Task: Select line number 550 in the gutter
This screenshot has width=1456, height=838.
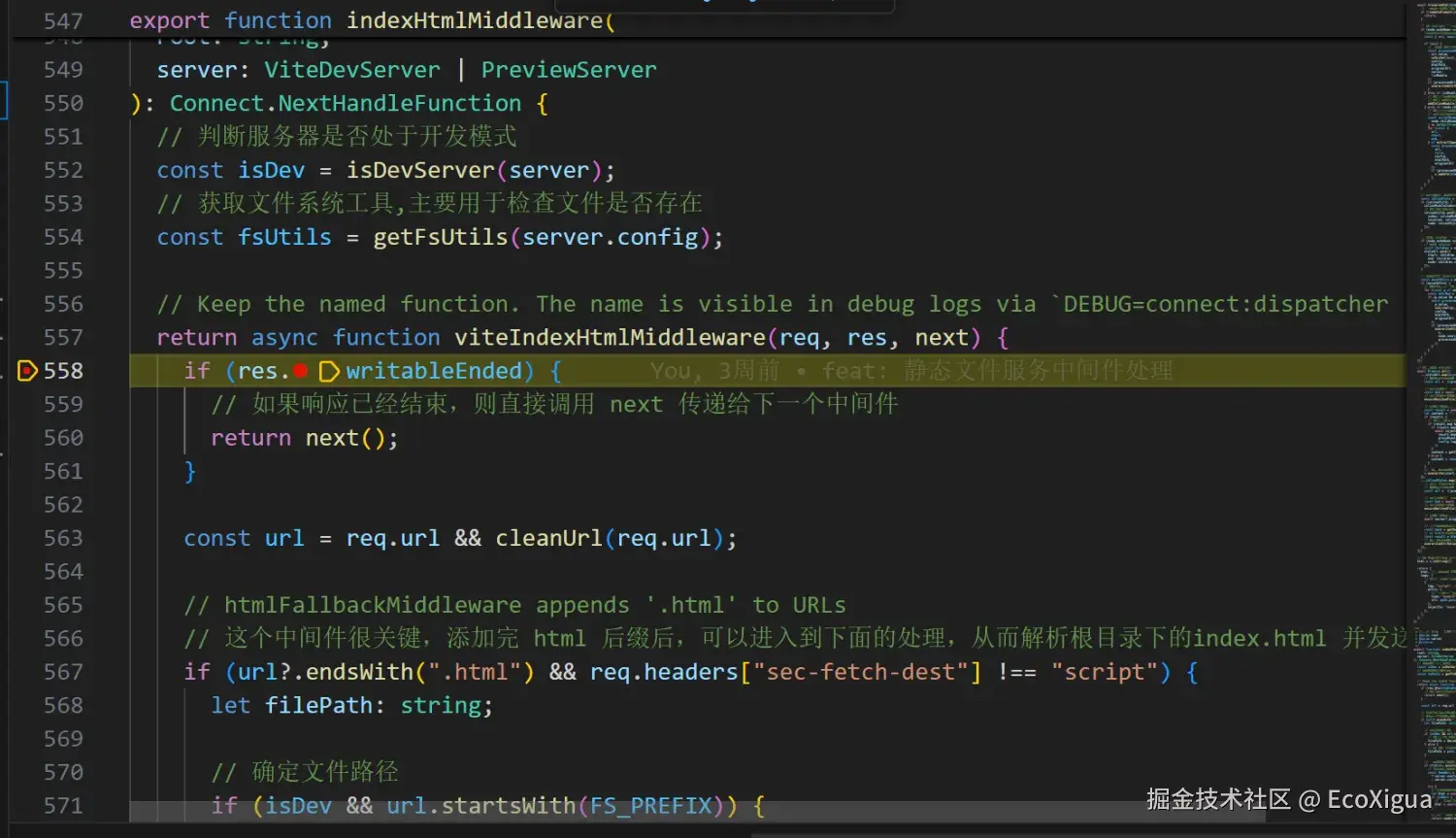Action: [63, 103]
